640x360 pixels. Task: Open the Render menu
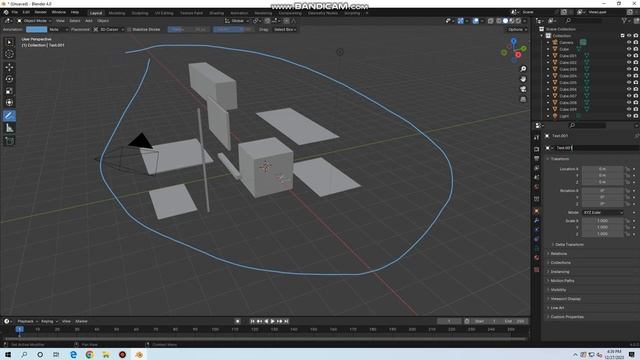40,12
